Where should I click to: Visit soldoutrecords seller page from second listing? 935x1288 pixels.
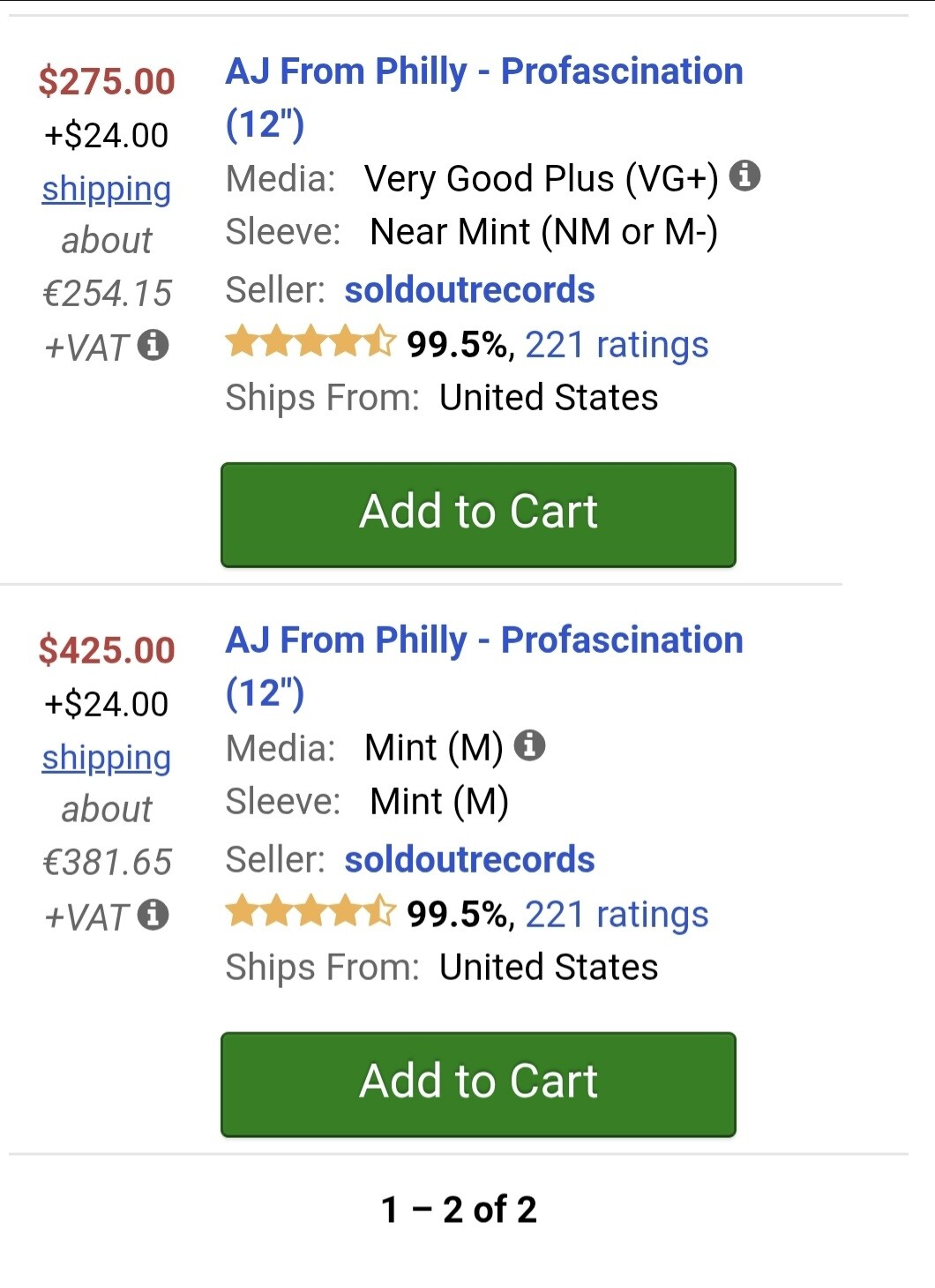click(469, 860)
